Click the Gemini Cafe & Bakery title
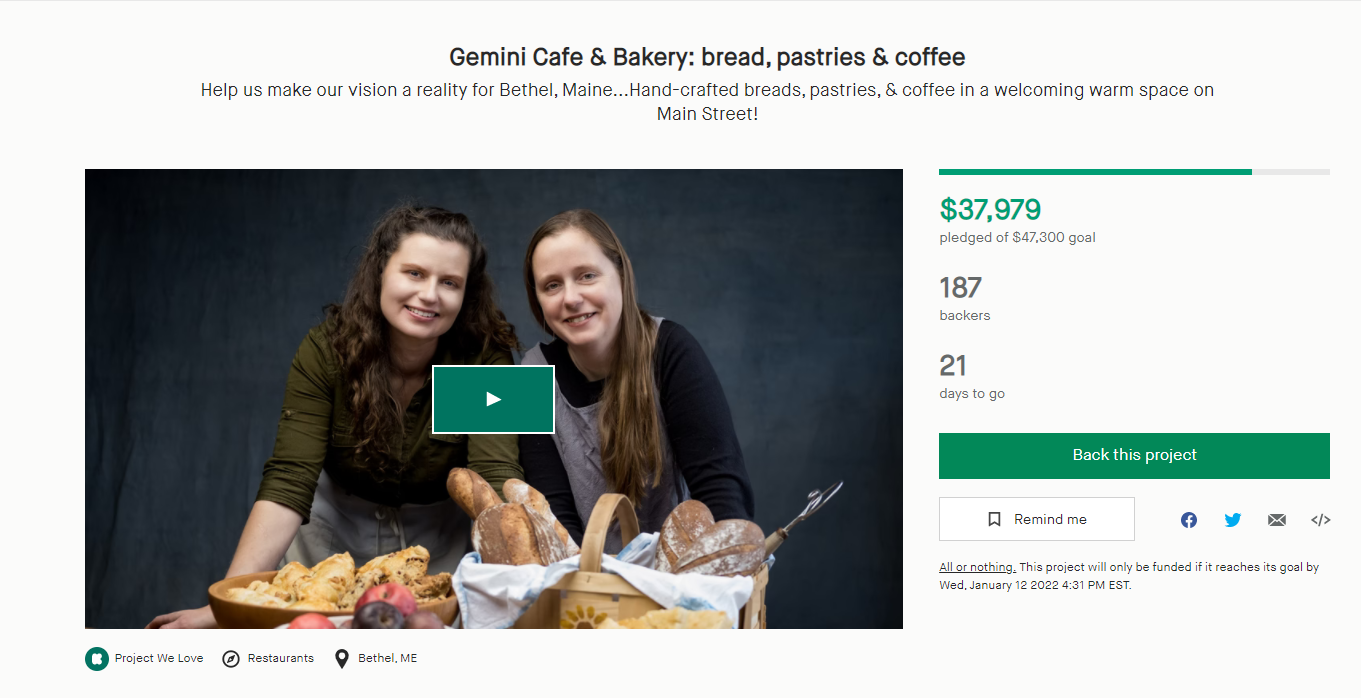The width and height of the screenshot is (1361, 698). [x=707, y=57]
